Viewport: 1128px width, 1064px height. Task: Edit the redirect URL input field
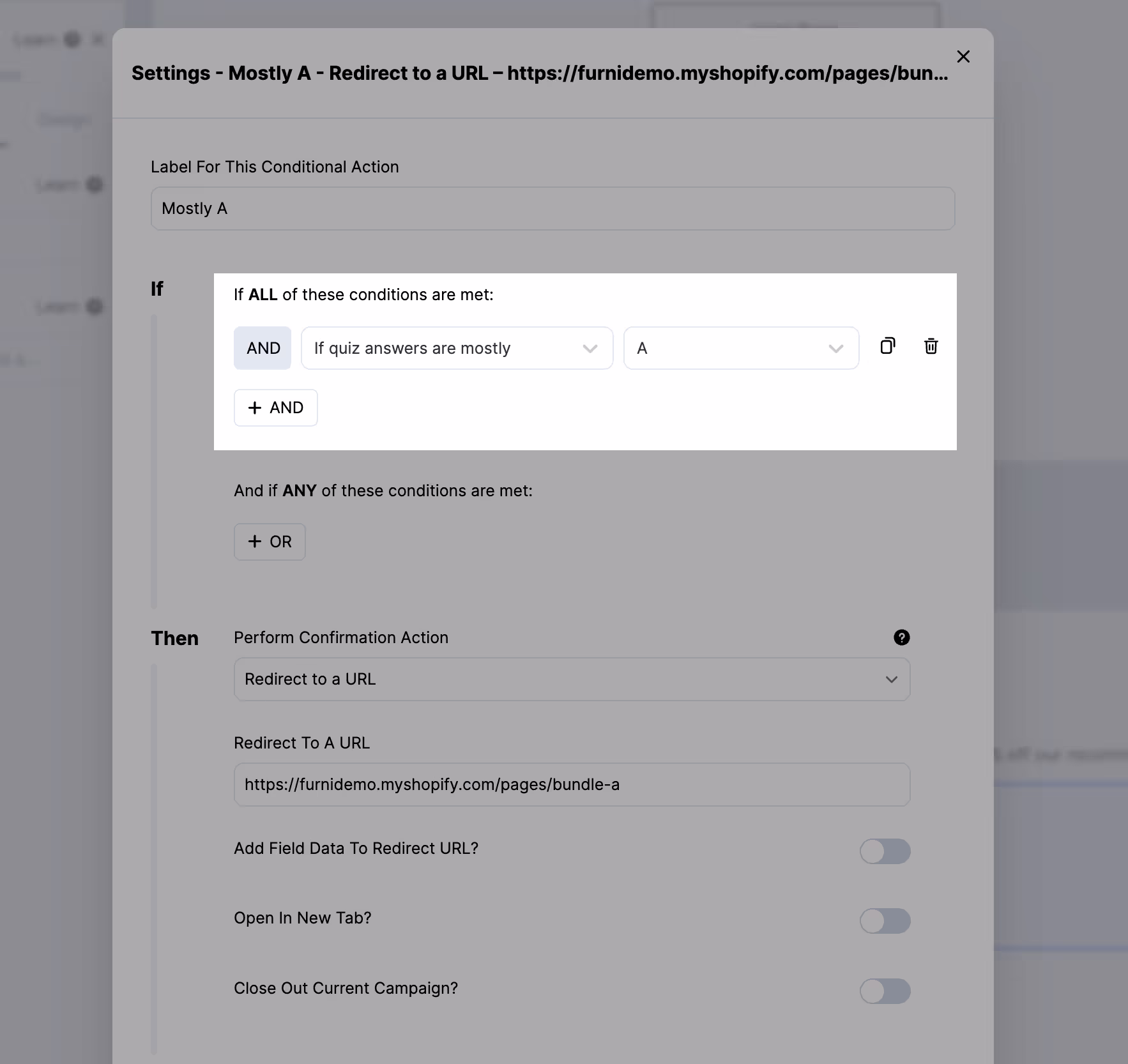click(x=572, y=784)
